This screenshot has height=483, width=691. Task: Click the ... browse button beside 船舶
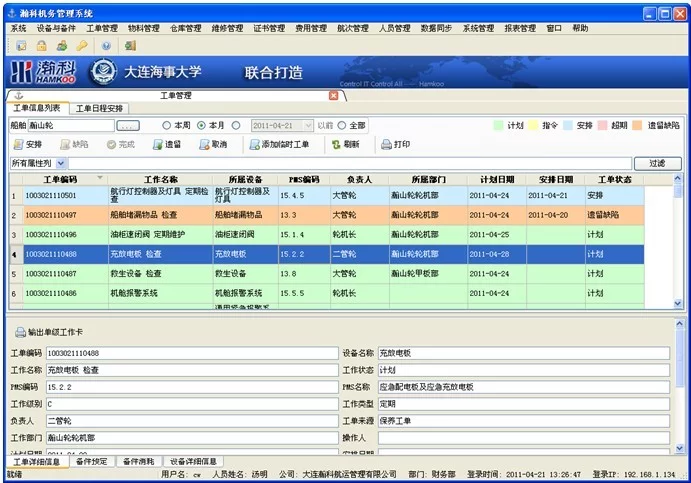point(127,126)
